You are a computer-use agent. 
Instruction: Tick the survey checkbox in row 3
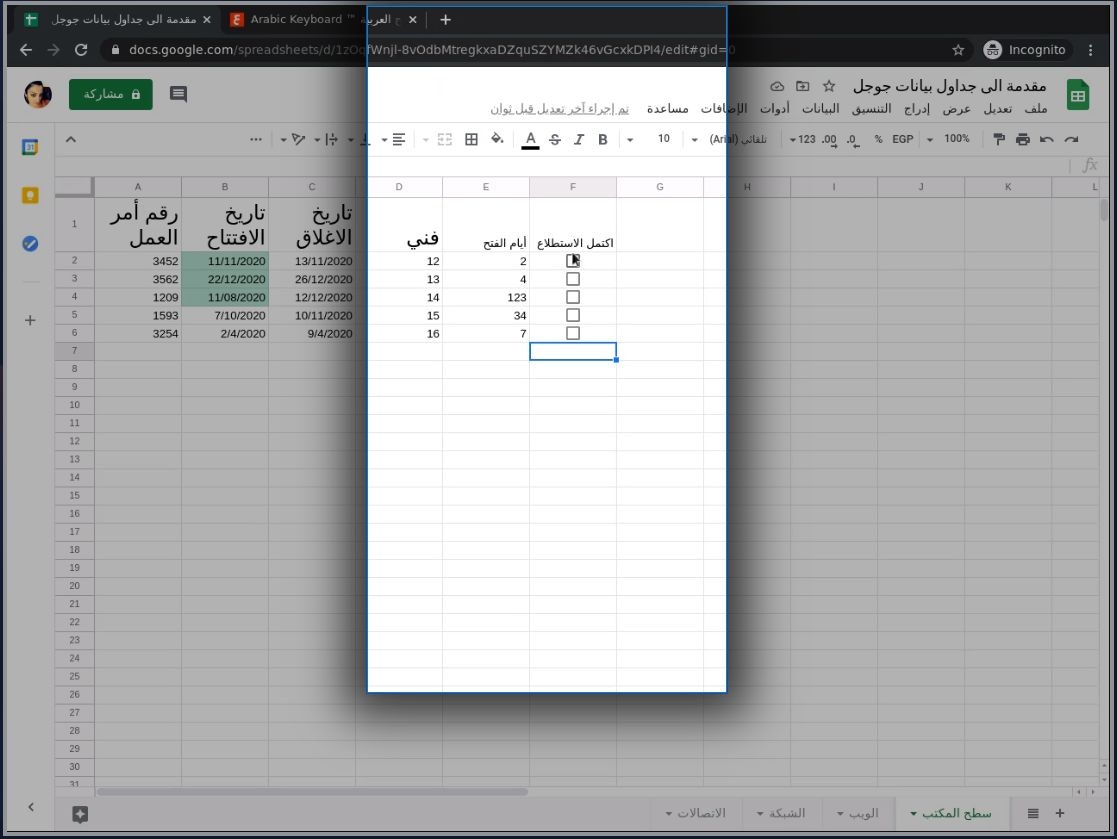tap(573, 279)
